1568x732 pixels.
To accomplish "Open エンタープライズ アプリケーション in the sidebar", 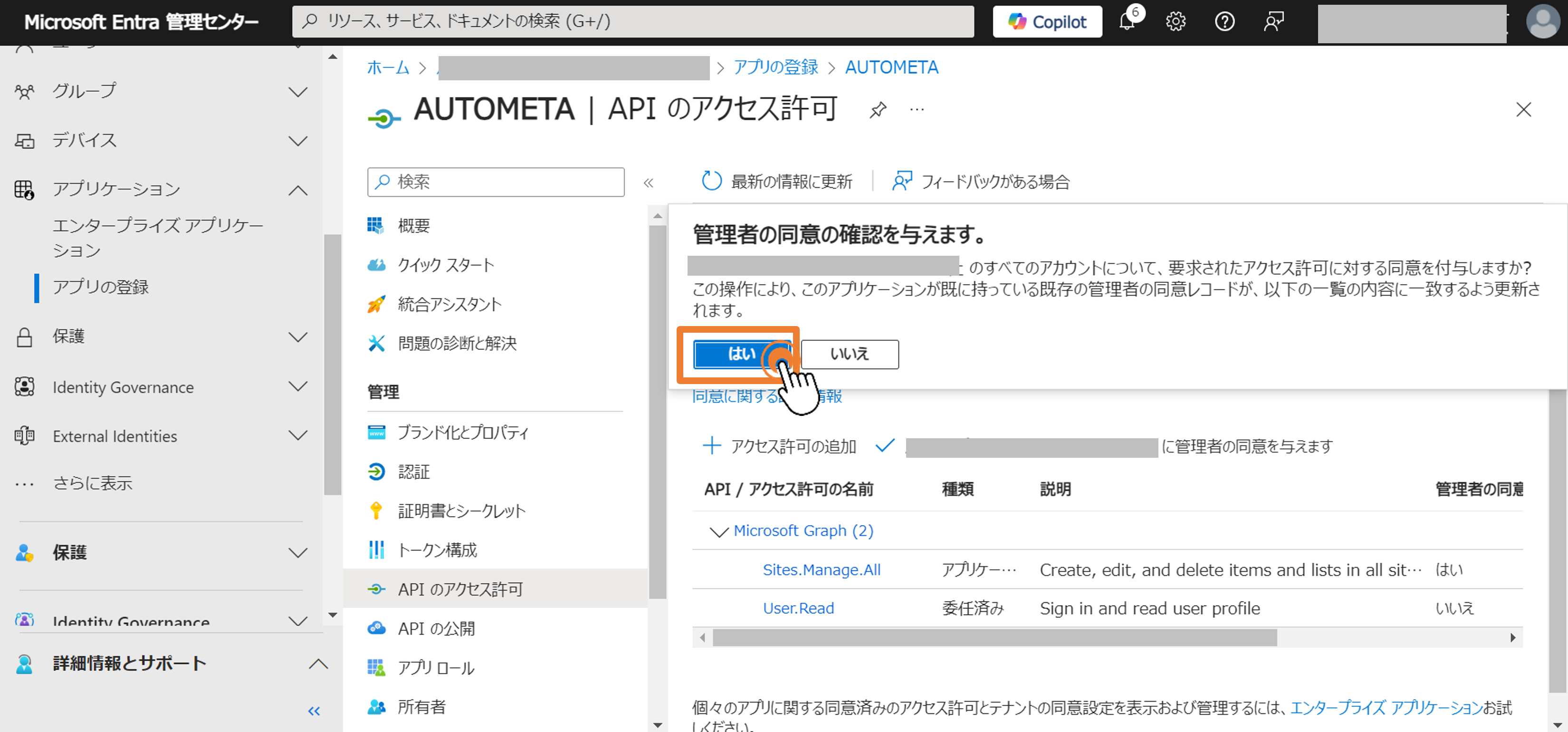I will click(x=158, y=238).
